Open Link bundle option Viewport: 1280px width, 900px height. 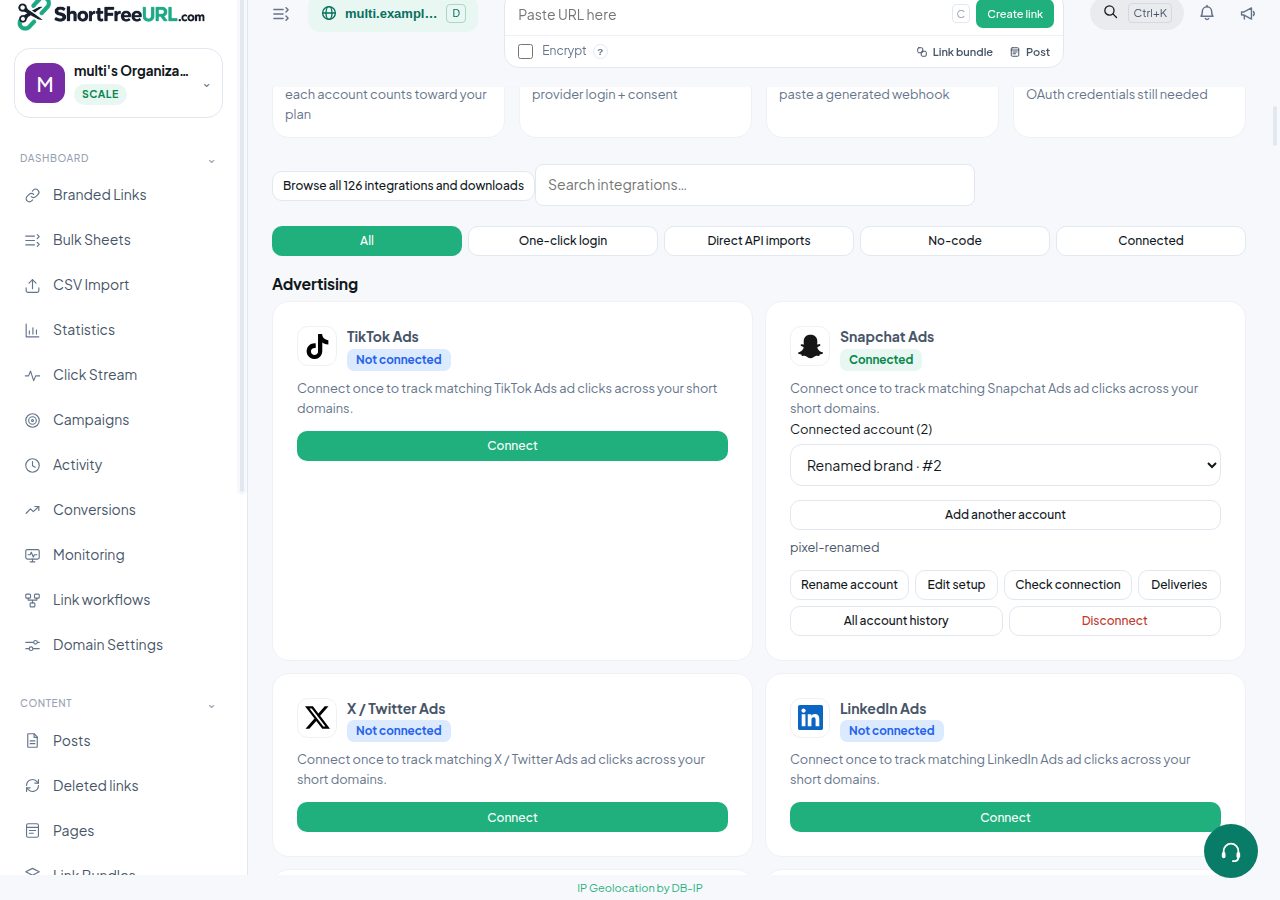coord(955,52)
